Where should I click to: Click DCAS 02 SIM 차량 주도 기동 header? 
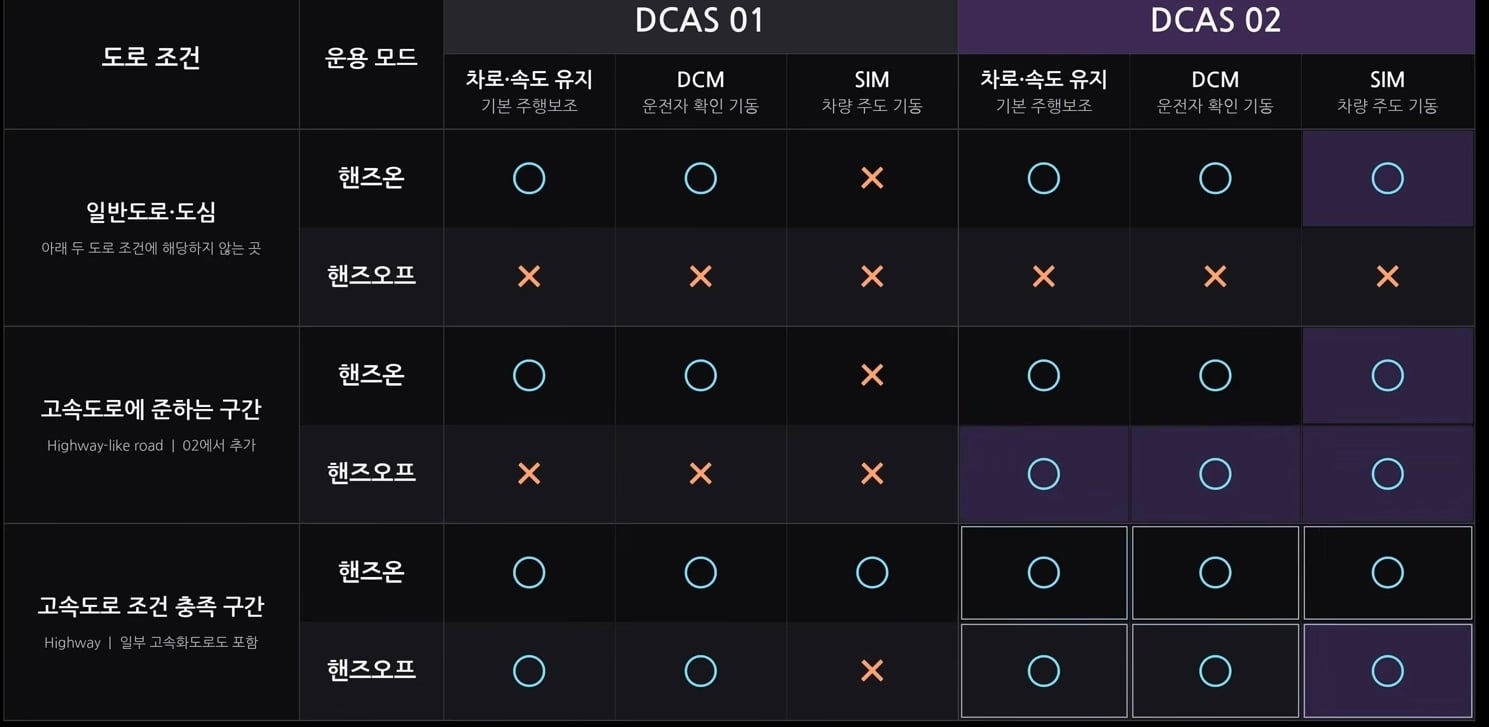[1387, 91]
